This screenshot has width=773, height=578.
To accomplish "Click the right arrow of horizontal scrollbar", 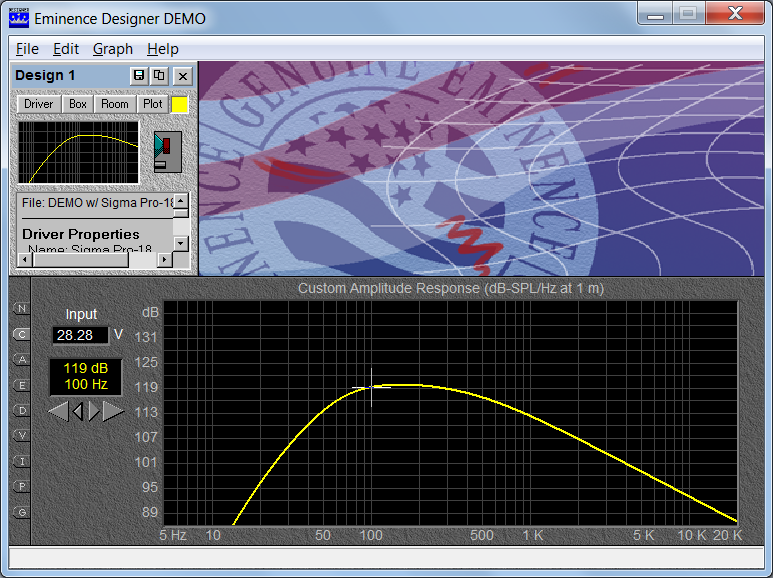I will pos(165,259).
